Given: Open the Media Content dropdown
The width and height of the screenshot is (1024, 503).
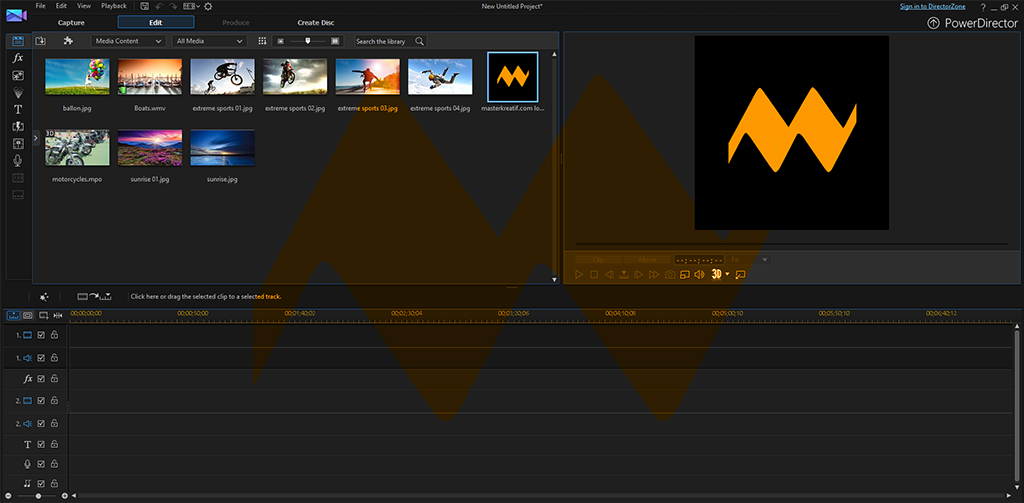Looking at the screenshot, I should pos(128,41).
